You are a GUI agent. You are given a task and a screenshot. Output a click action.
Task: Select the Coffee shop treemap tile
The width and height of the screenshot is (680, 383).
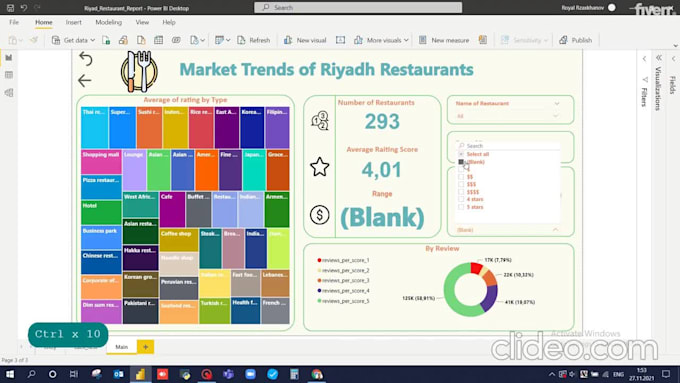pyautogui.click(x=179, y=241)
